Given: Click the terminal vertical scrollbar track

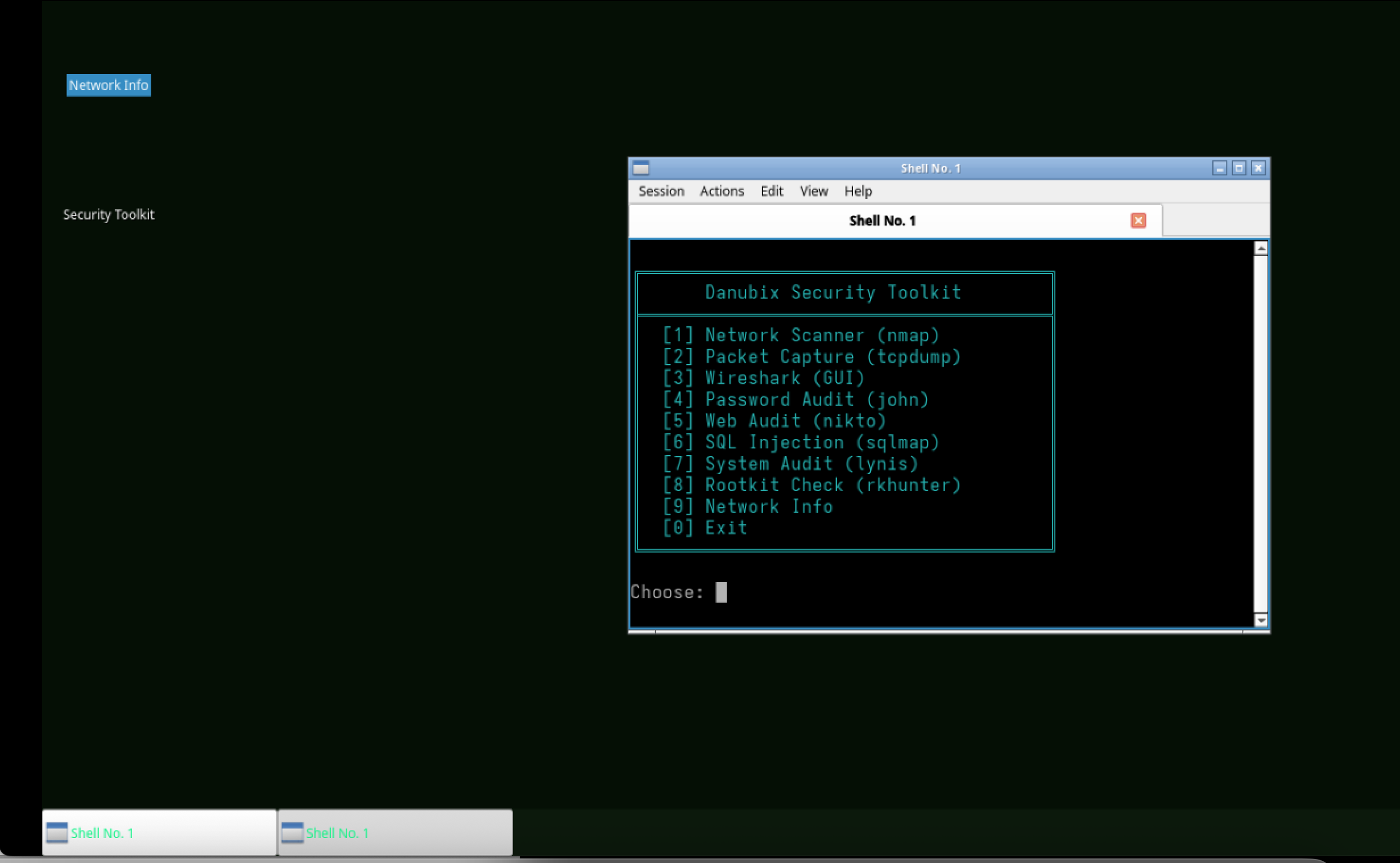Looking at the screenshot, I should pyautogui.click(x=1261, y=434).
